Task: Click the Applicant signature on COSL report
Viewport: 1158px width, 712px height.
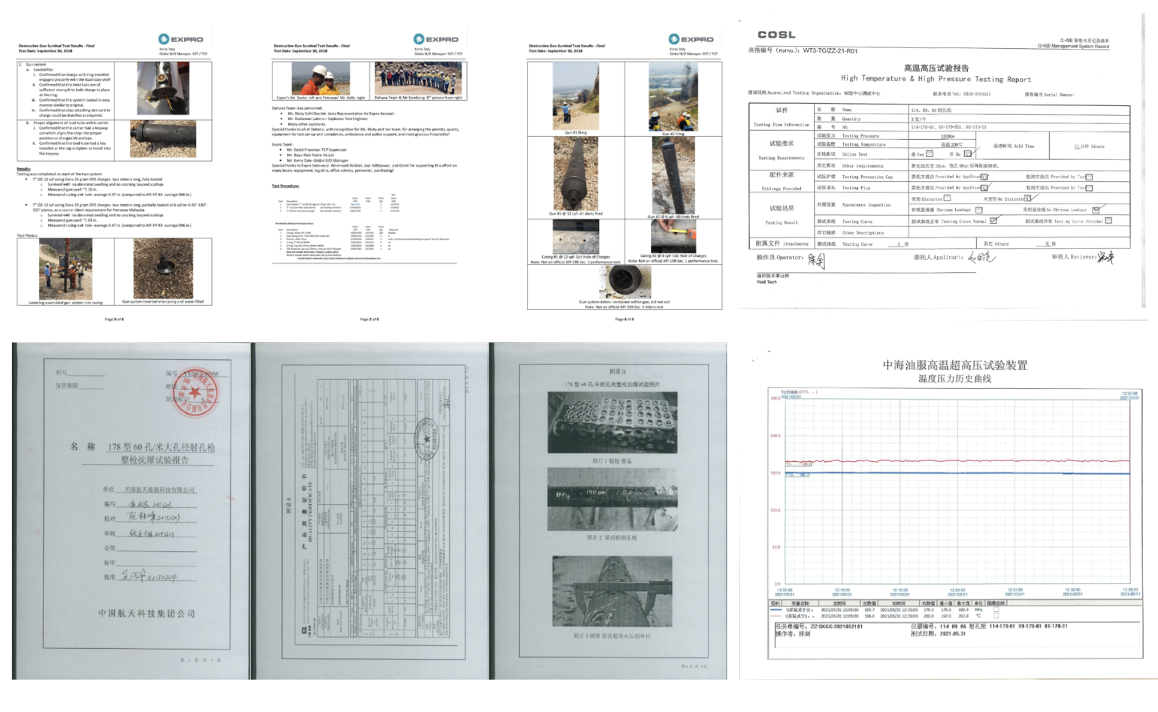Action: (981, 257)
